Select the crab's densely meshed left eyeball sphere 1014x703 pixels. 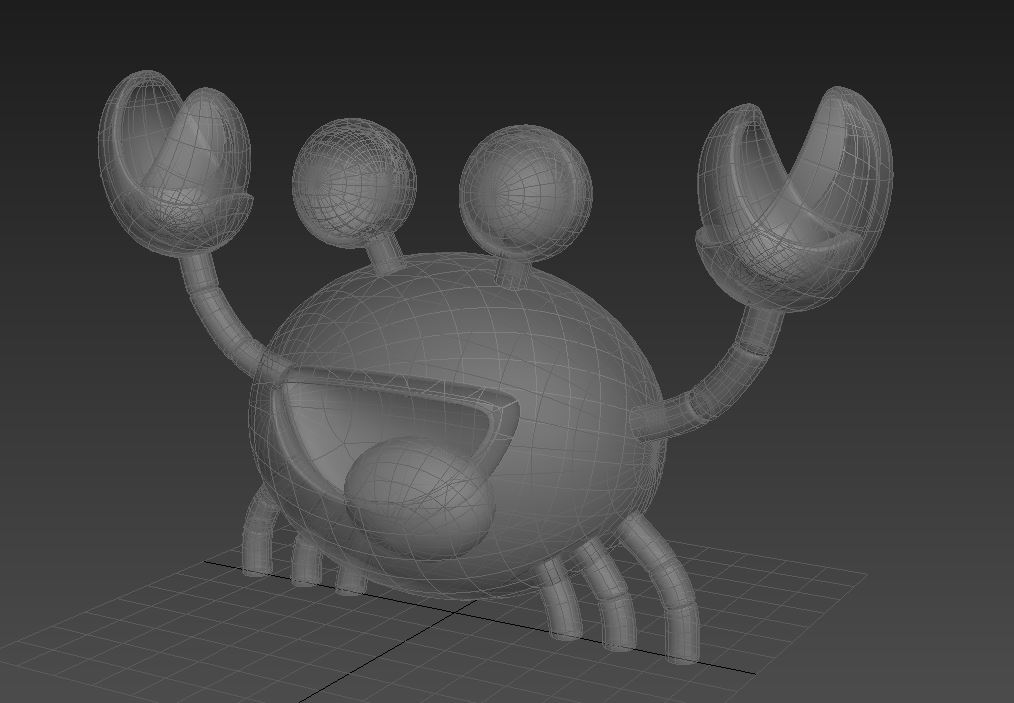354,182
